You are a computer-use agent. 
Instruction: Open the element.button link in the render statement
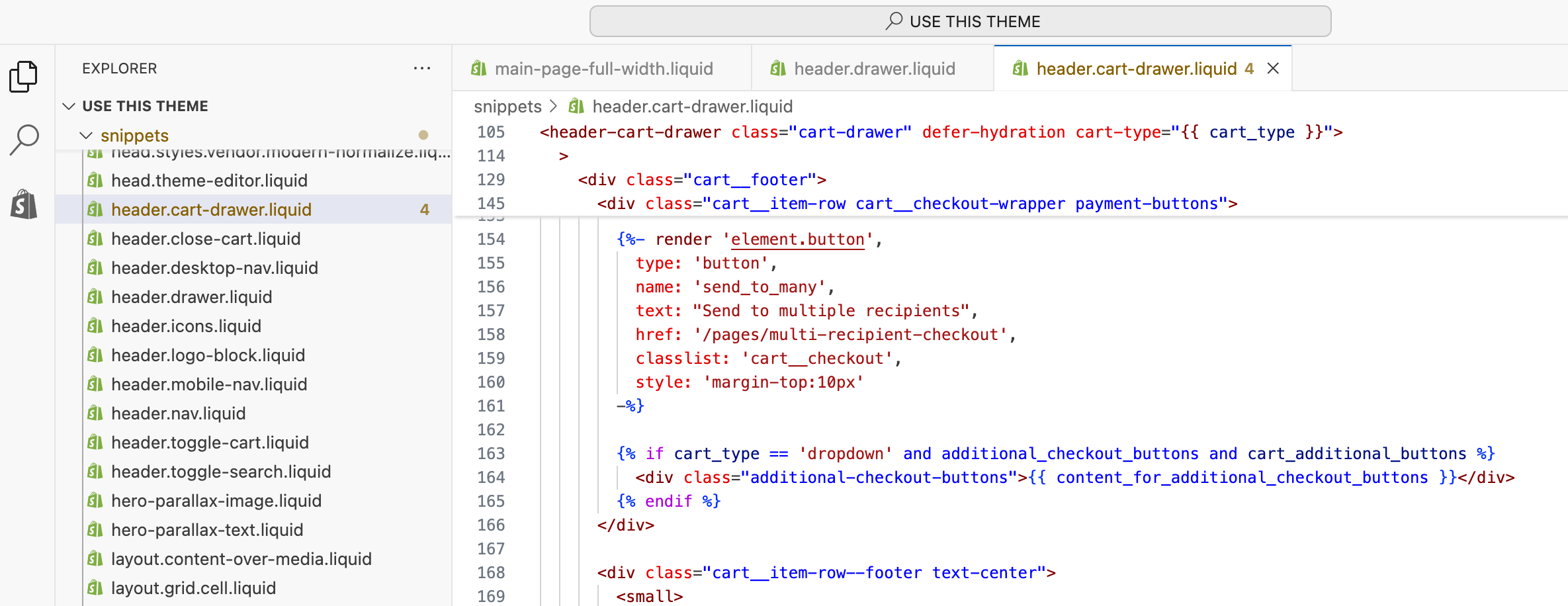click(797, 239)
